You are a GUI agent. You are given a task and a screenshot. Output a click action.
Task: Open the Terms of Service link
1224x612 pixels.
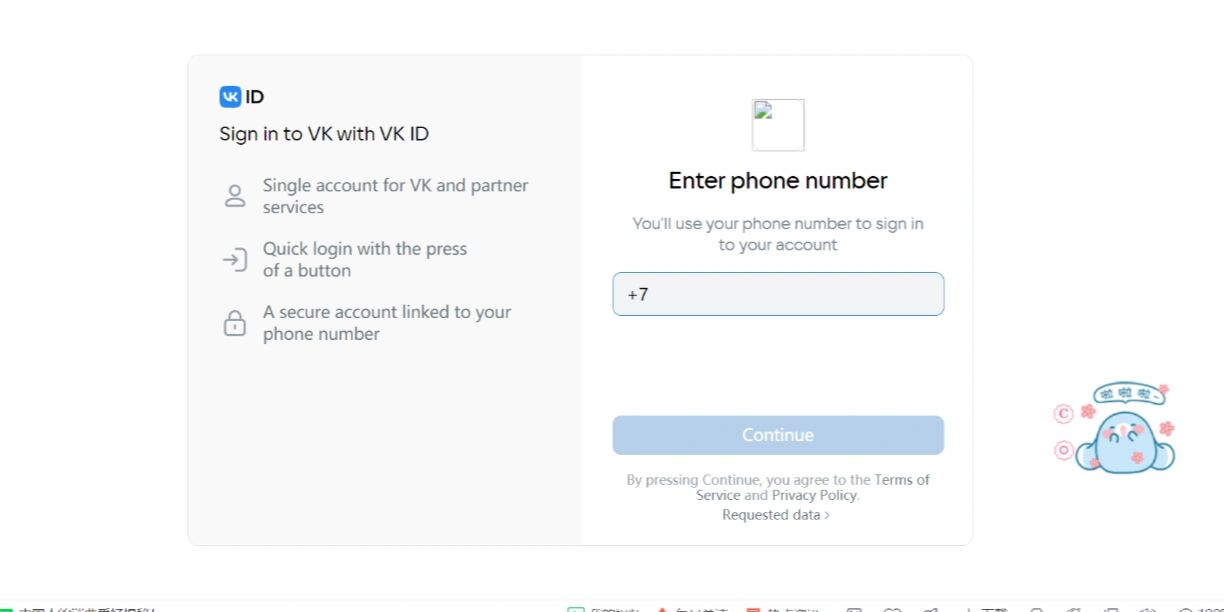901,480
